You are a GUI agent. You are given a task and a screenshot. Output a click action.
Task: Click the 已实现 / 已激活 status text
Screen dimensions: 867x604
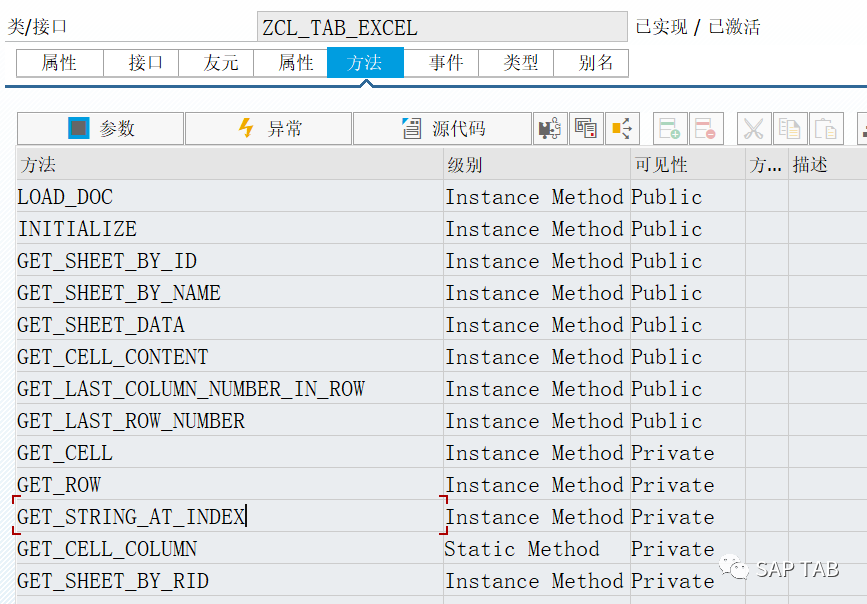pyautogui.click(x=698, y=27)
